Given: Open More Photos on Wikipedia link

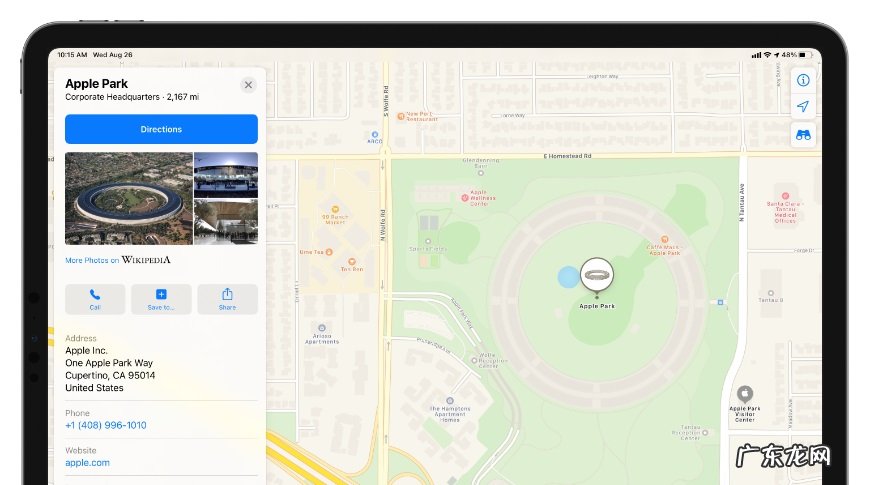Looking at the screenshot, I should point(118,260).
